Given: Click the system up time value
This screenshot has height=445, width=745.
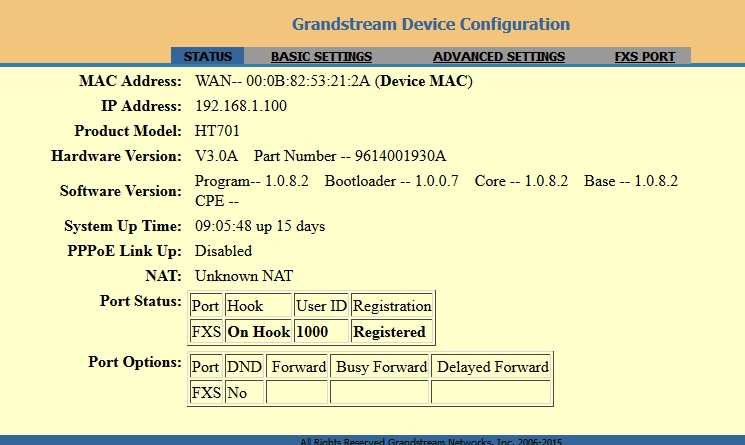Looking at the screenshot, I should click(259, 226).
